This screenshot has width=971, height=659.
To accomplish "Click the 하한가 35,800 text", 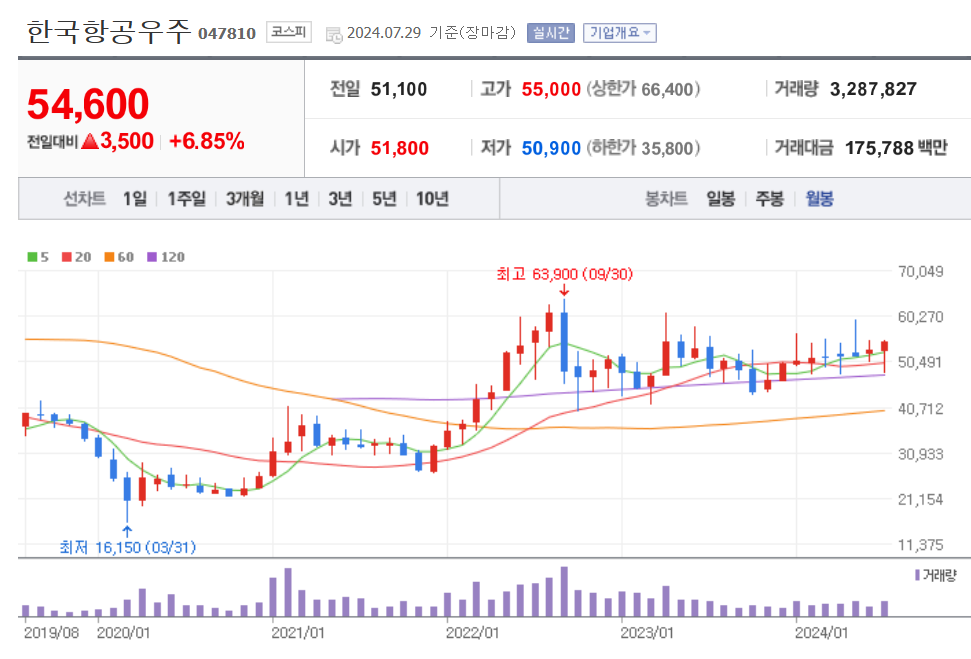I will [x=643, y=148].
